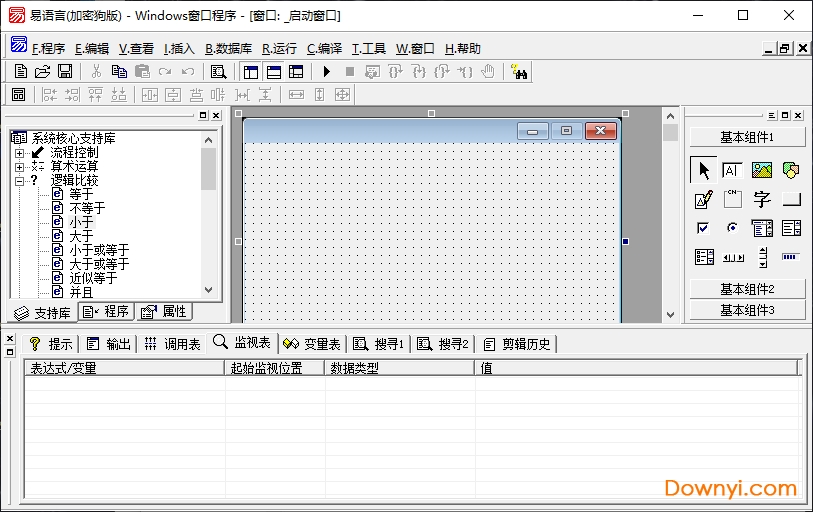Image resolution: width=813 pixels, height=512 pixels.
Task: Select the progress bar component icon
Action: [790, 257]
